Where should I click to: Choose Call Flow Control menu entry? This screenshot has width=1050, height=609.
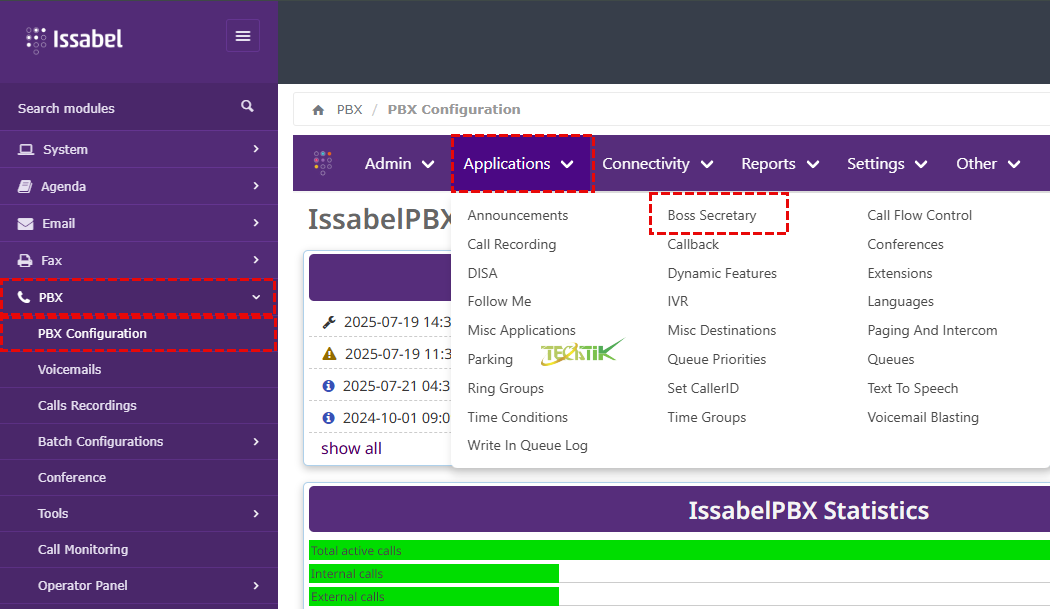click(x=919, y=215)
